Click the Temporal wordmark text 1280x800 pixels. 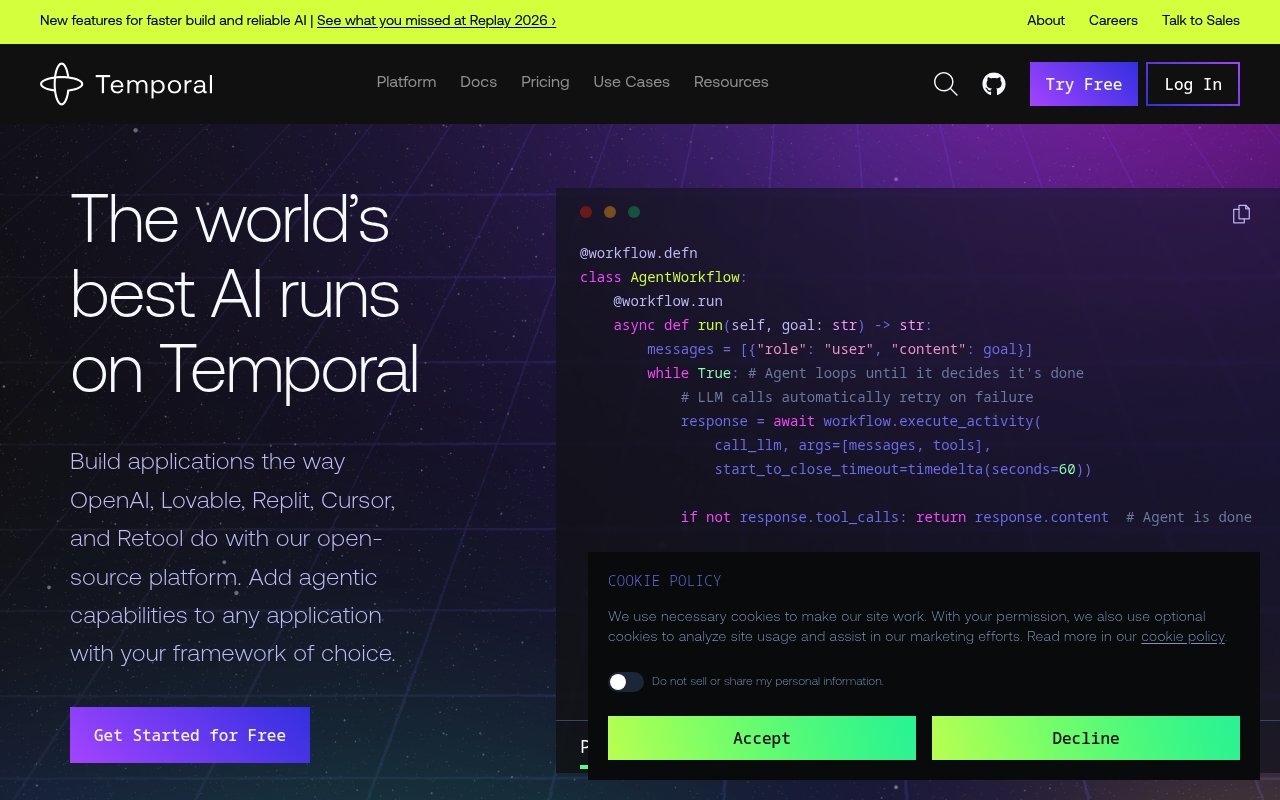click(x=154, y=84)
